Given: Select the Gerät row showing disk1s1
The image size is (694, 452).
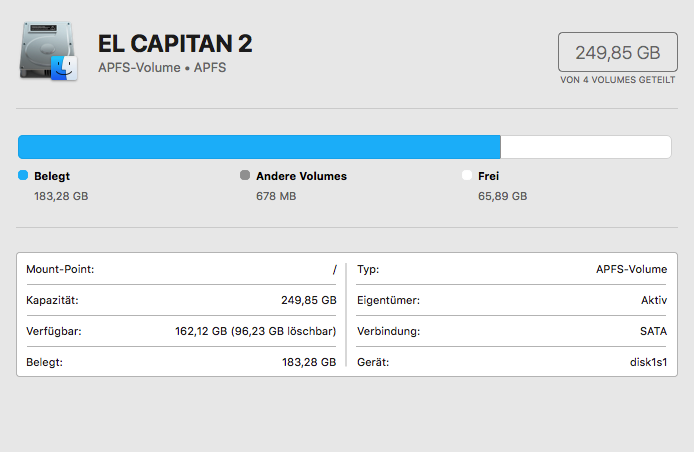Looking at the screenshot, I should click(511, 361).
